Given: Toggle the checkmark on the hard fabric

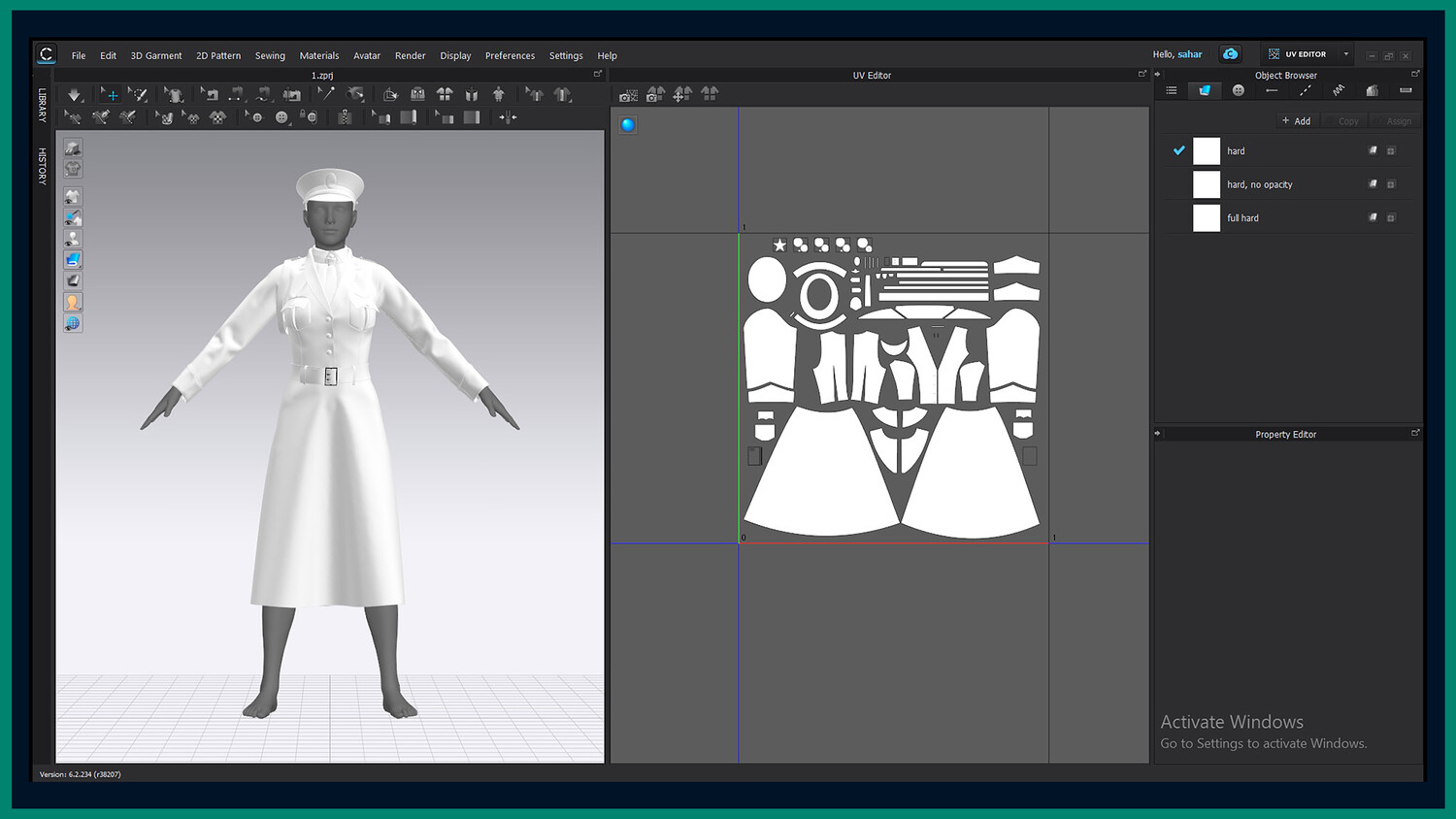Looking at the screenshot, I should click(1178, 150).
